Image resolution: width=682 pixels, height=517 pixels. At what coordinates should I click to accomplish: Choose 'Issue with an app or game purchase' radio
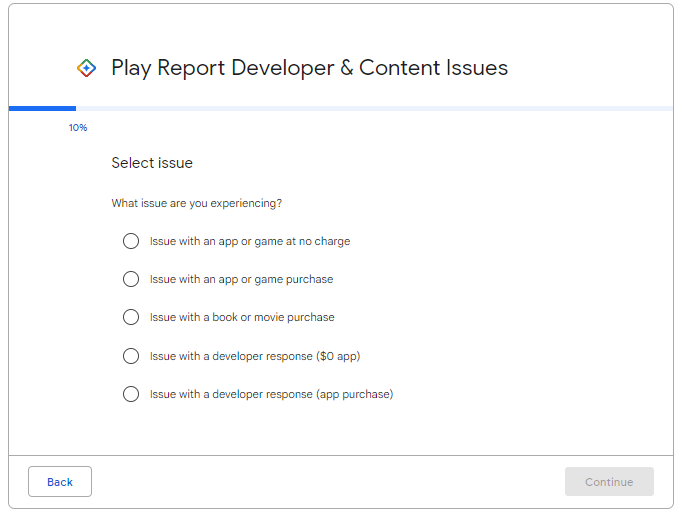pyautogui.click(x=131, y=279)
